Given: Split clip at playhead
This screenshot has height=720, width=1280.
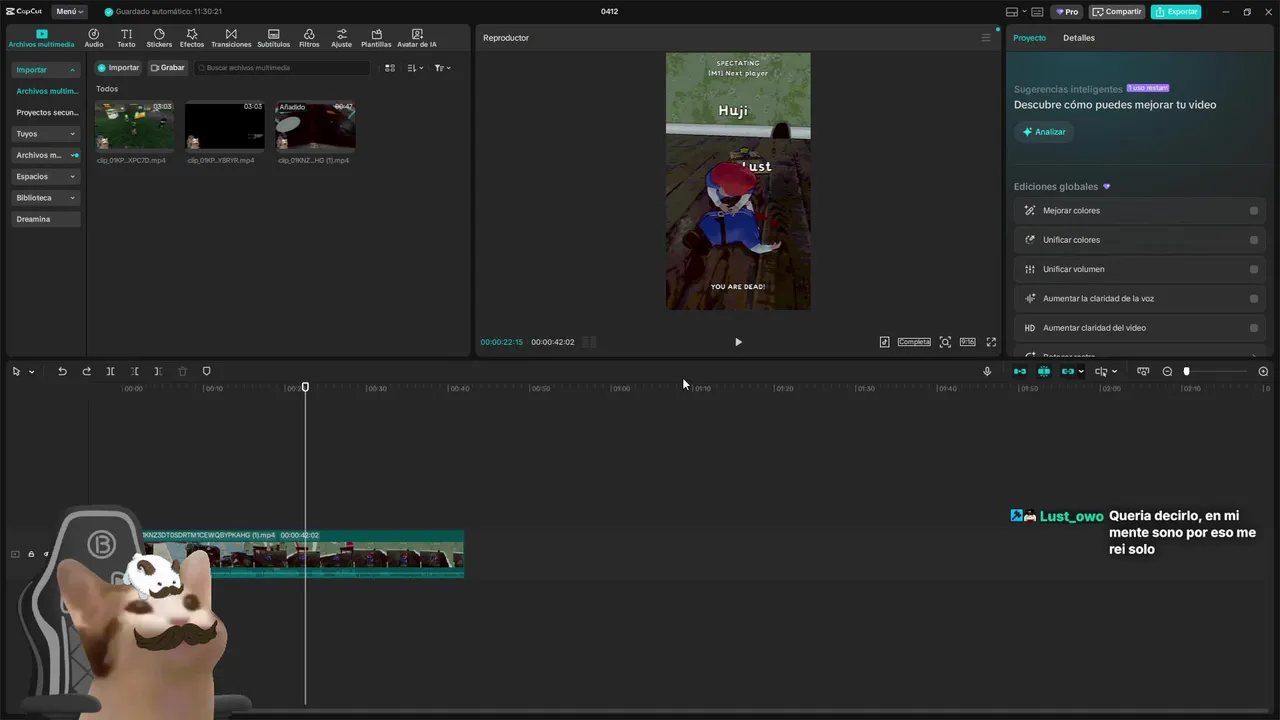Looking at the screenshot, I should [111, 371].
